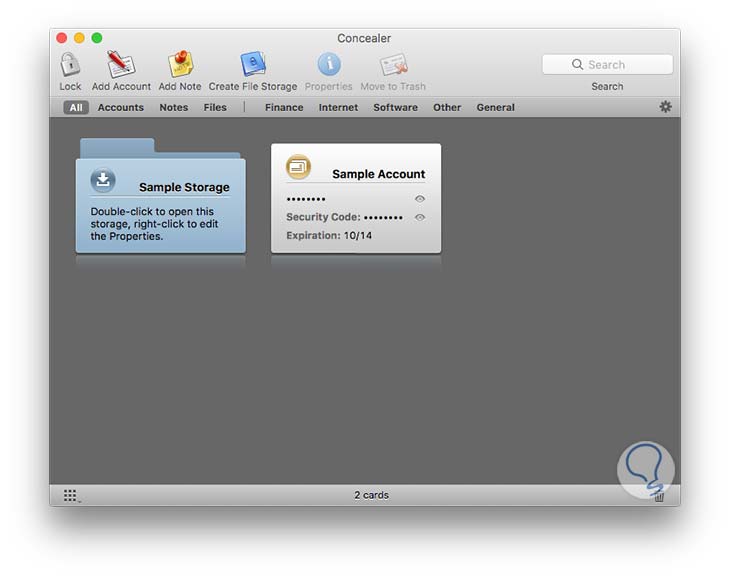Click the Security Code label
Viewport: 730px width, 577px height.
click(323, 217)
